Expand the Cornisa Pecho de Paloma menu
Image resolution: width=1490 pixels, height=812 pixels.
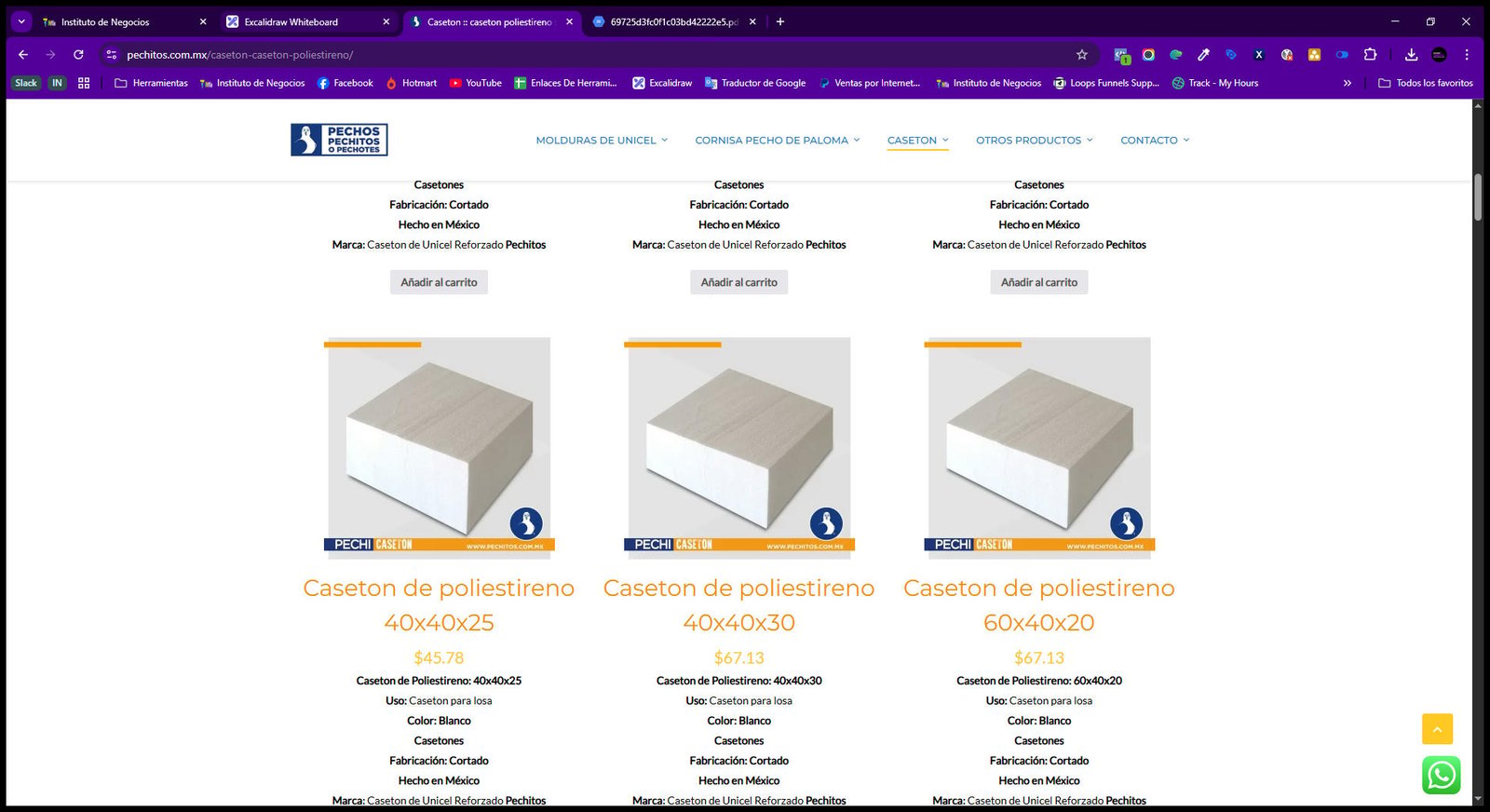tap(778, 141)
